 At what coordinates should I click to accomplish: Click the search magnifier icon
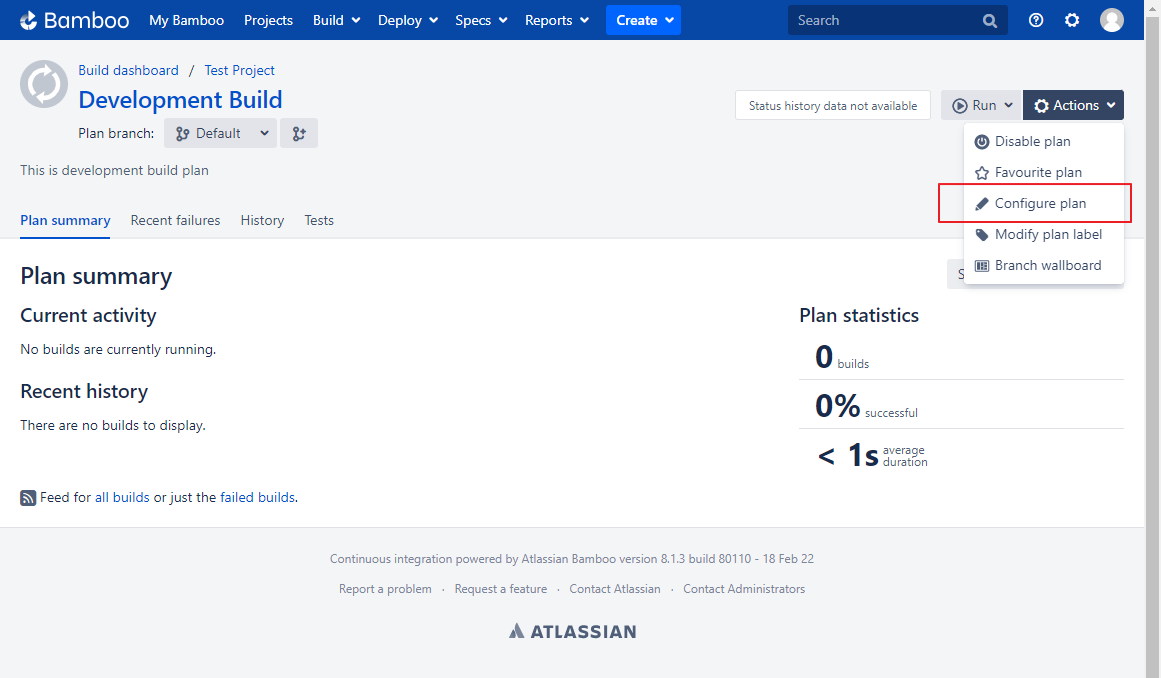click(x=990, y=21)
